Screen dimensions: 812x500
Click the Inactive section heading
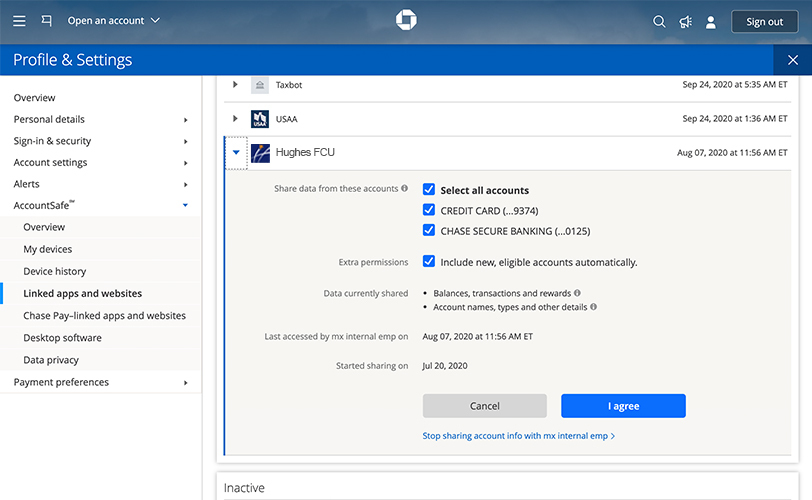pyautogui.click(x=244, y=488)
